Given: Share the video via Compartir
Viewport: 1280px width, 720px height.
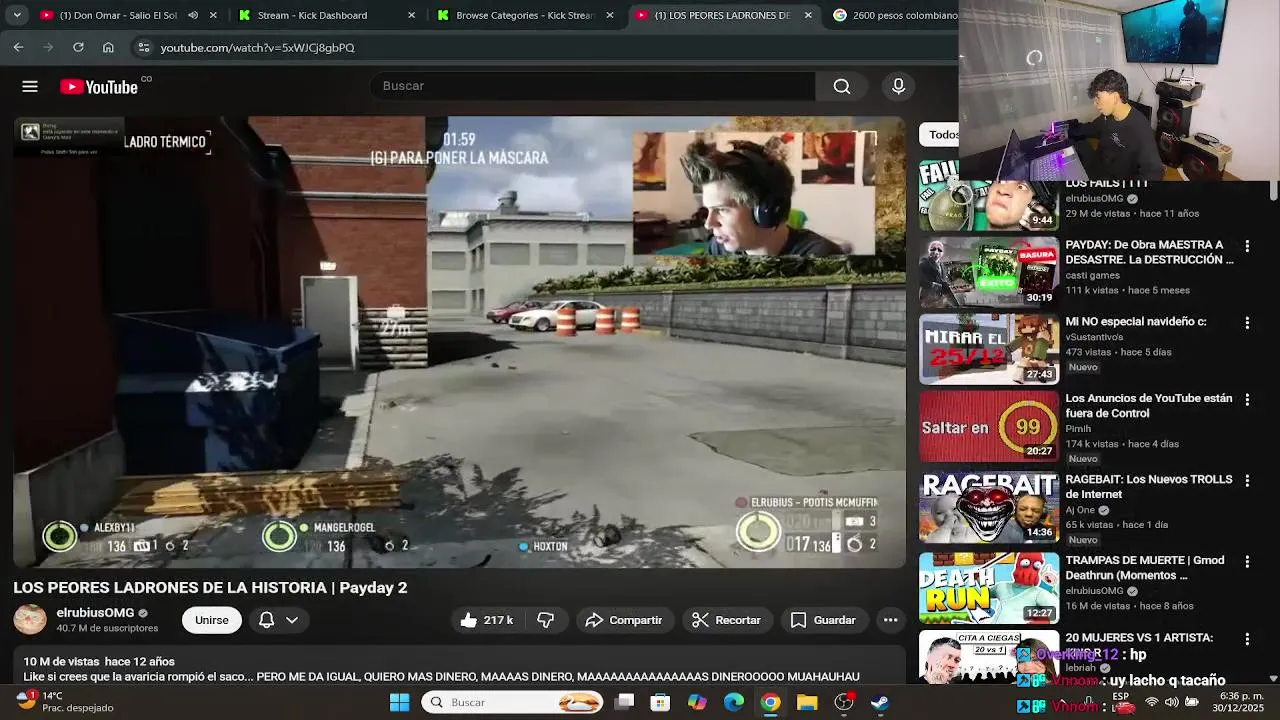Looking at the screenshot, I should pos(624,620).
